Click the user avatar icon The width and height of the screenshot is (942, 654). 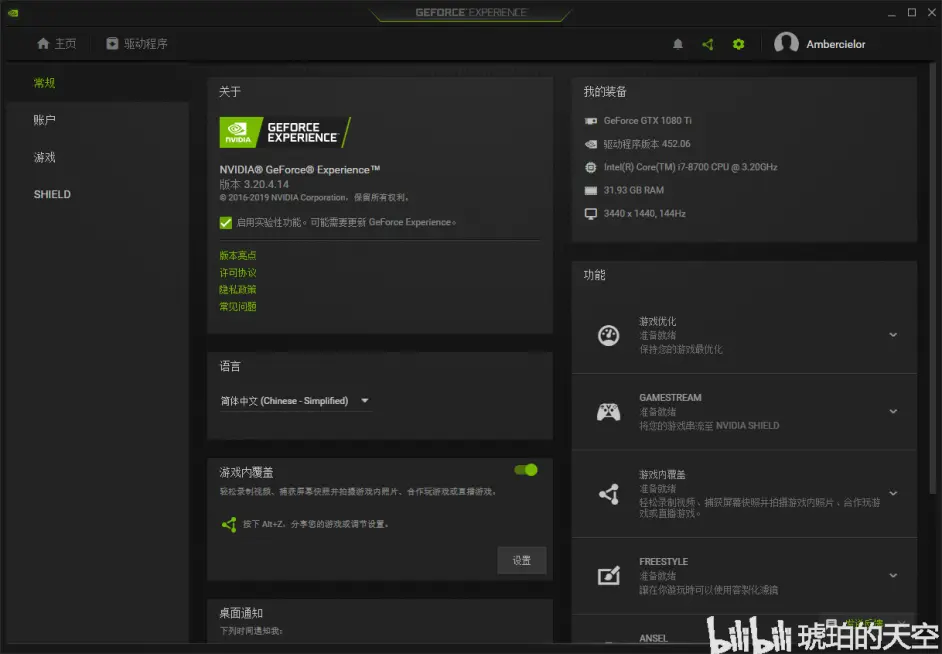[x=786, y=43]
